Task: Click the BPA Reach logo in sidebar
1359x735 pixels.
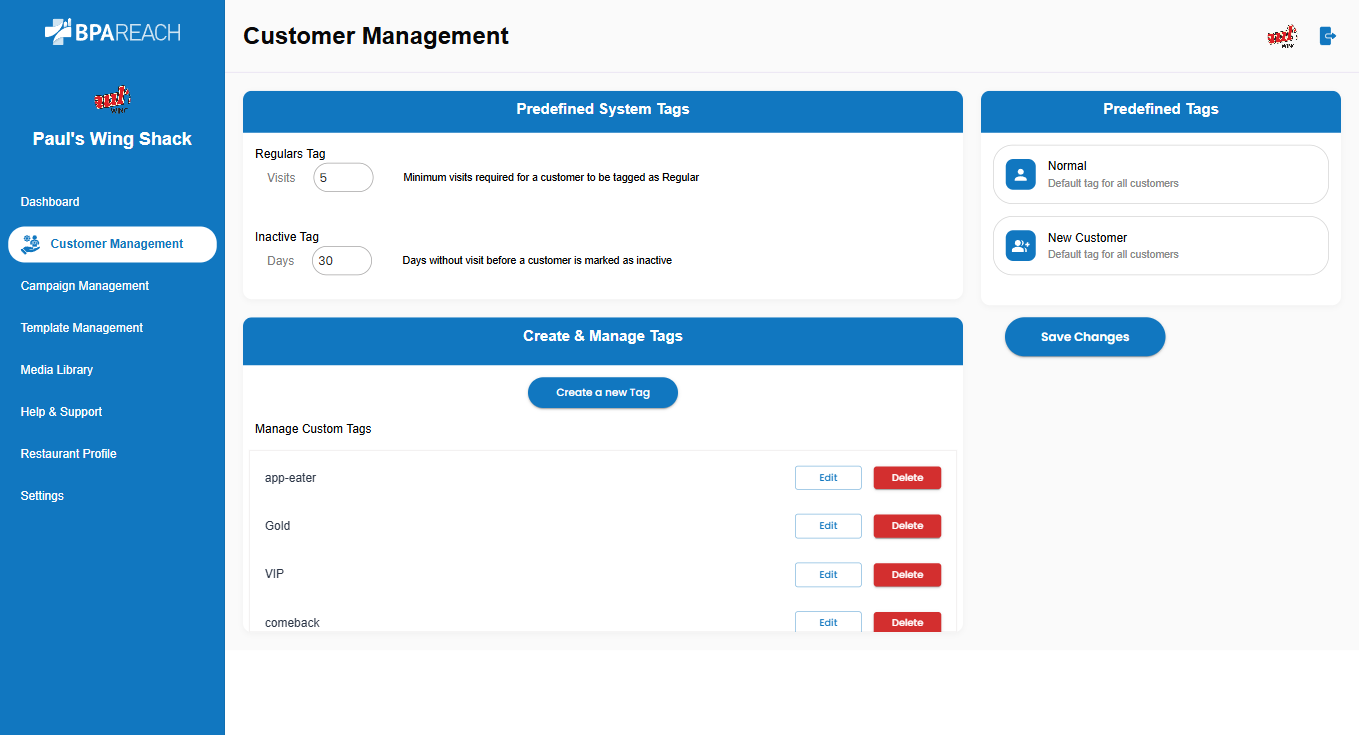Action: [112, 32]
